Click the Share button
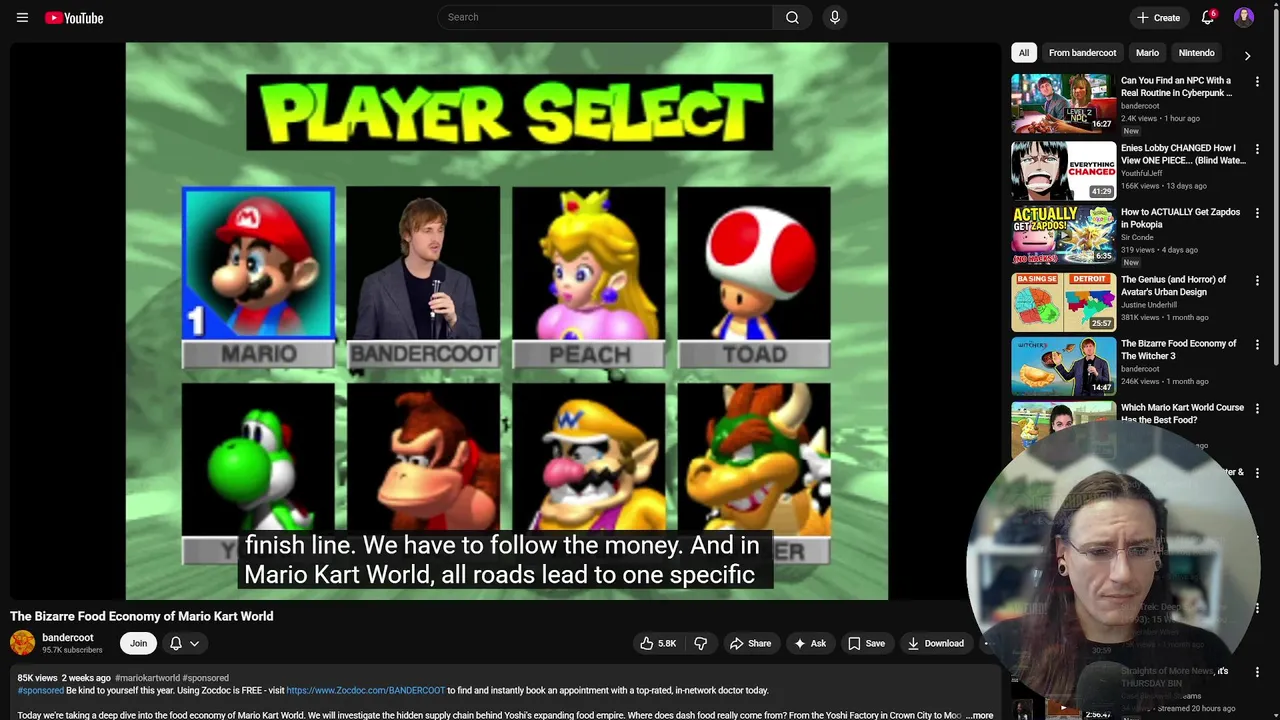Viewport: 1280px width, 720px height. pos(750,643)
